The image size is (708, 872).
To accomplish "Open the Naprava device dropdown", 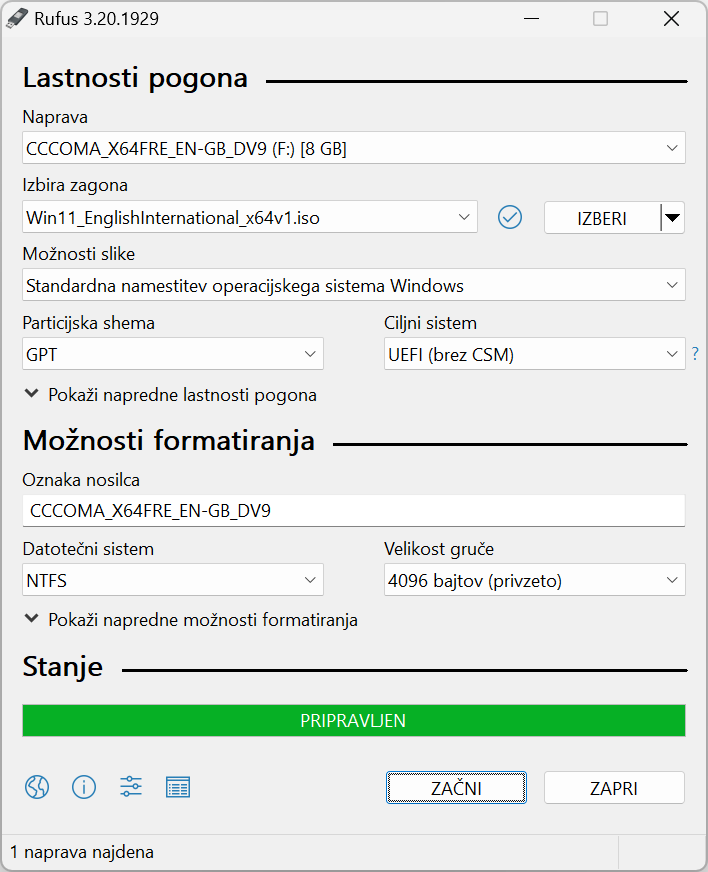I will pos(354,148).
